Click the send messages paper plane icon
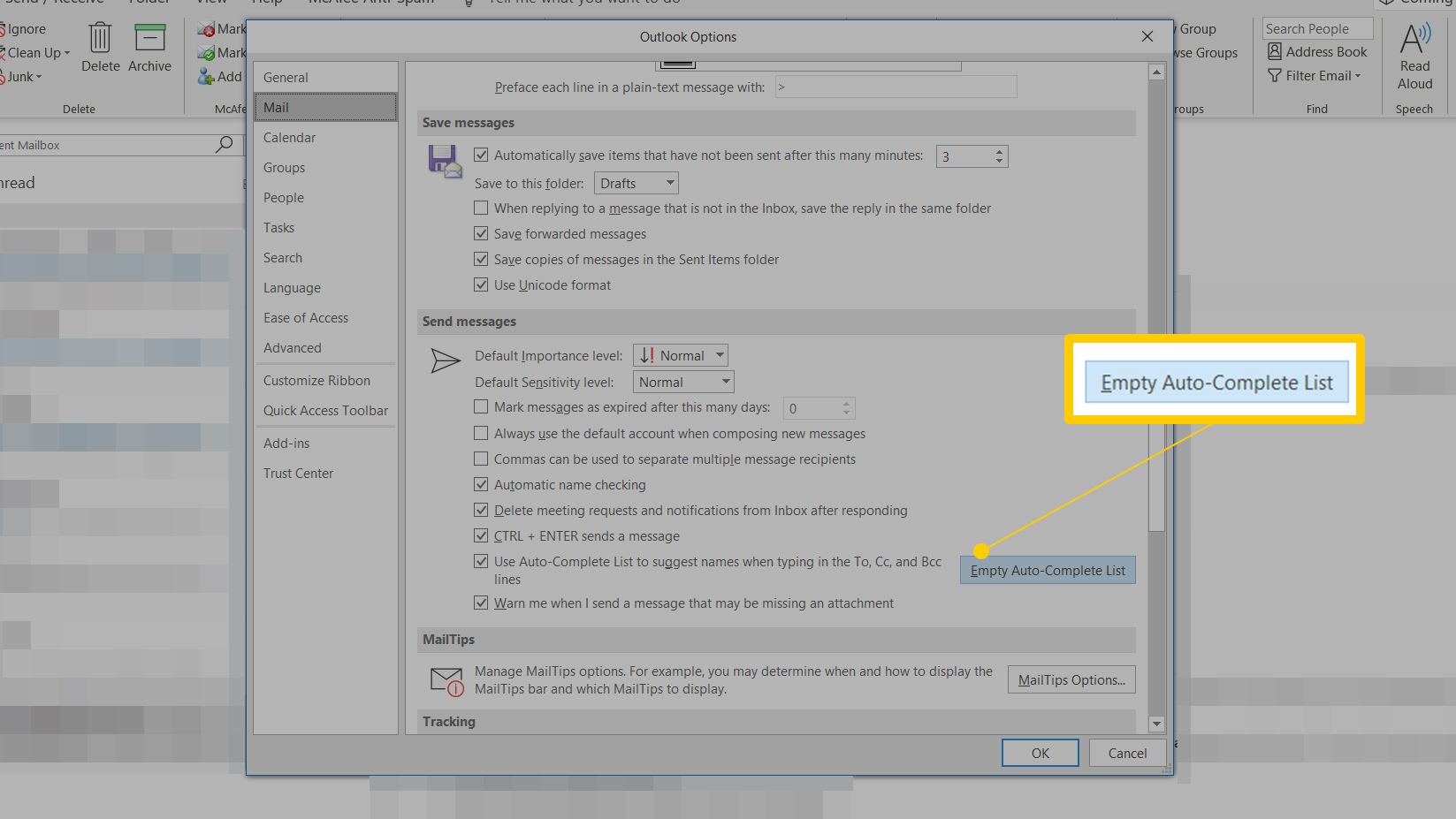This screenshot has height=819, width=1456. pyautogui.click(x=445, y=360)
